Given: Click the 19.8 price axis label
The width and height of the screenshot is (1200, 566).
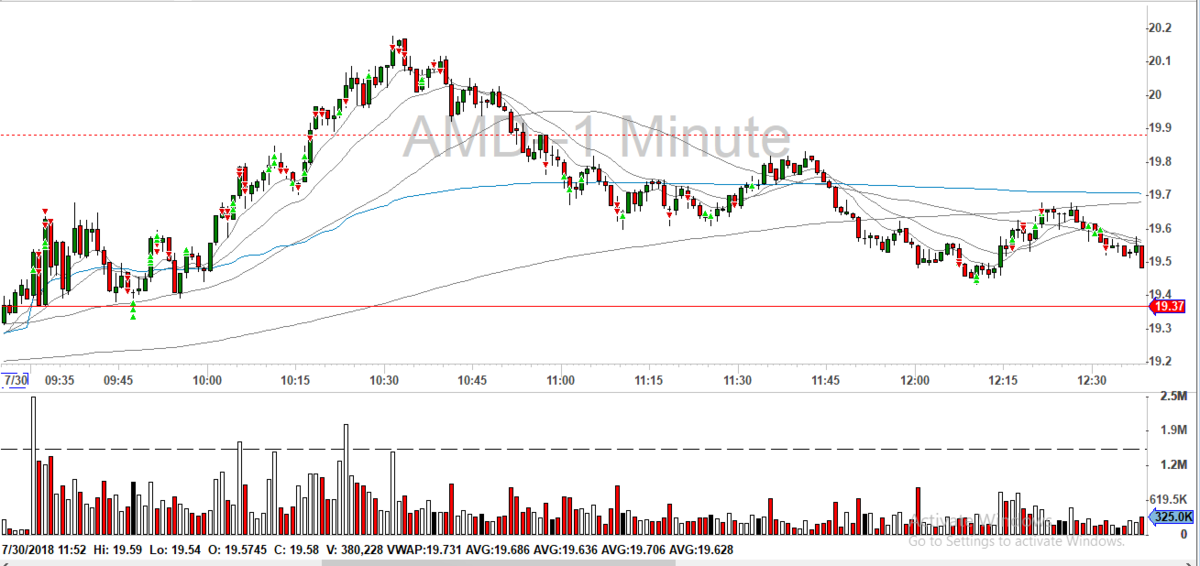Looking at the screenshot, I should [1162, 162].
